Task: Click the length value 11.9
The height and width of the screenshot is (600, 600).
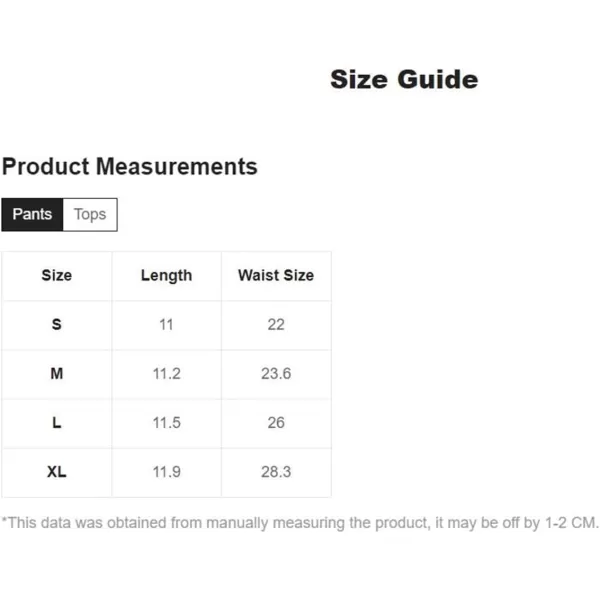Action: click(x=166, y=472)
